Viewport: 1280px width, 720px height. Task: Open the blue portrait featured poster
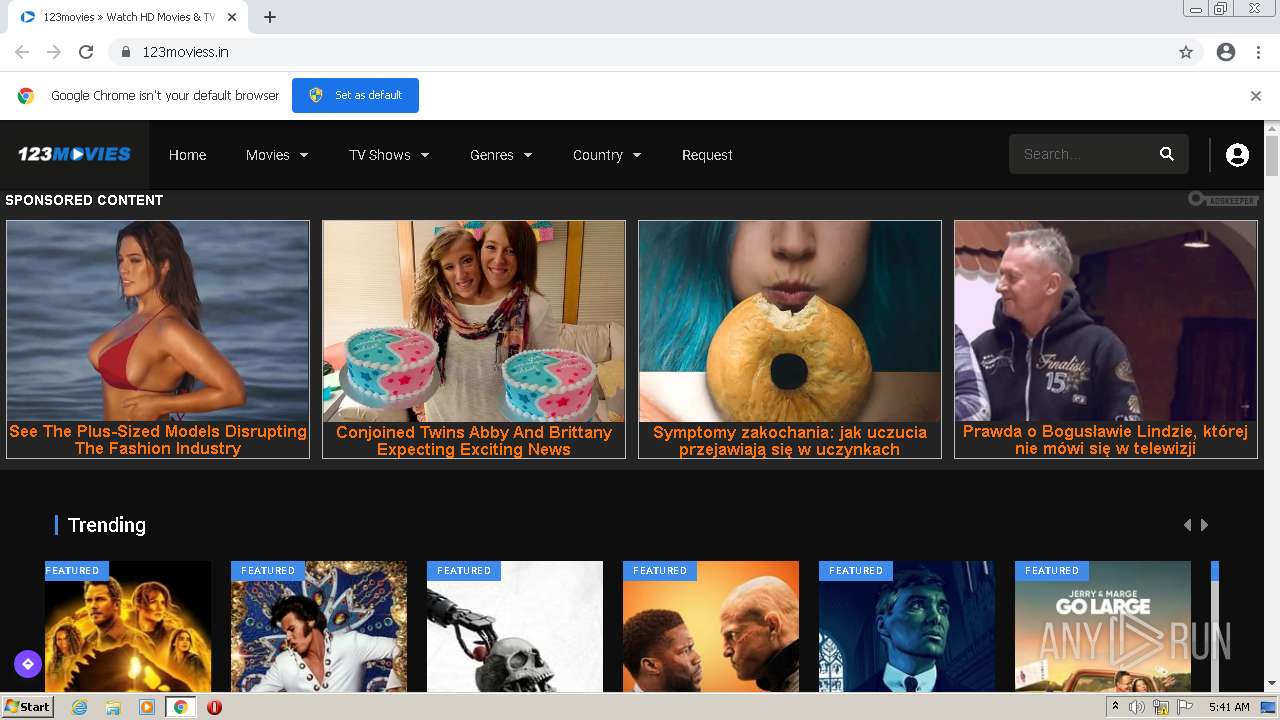coord(907,627)
